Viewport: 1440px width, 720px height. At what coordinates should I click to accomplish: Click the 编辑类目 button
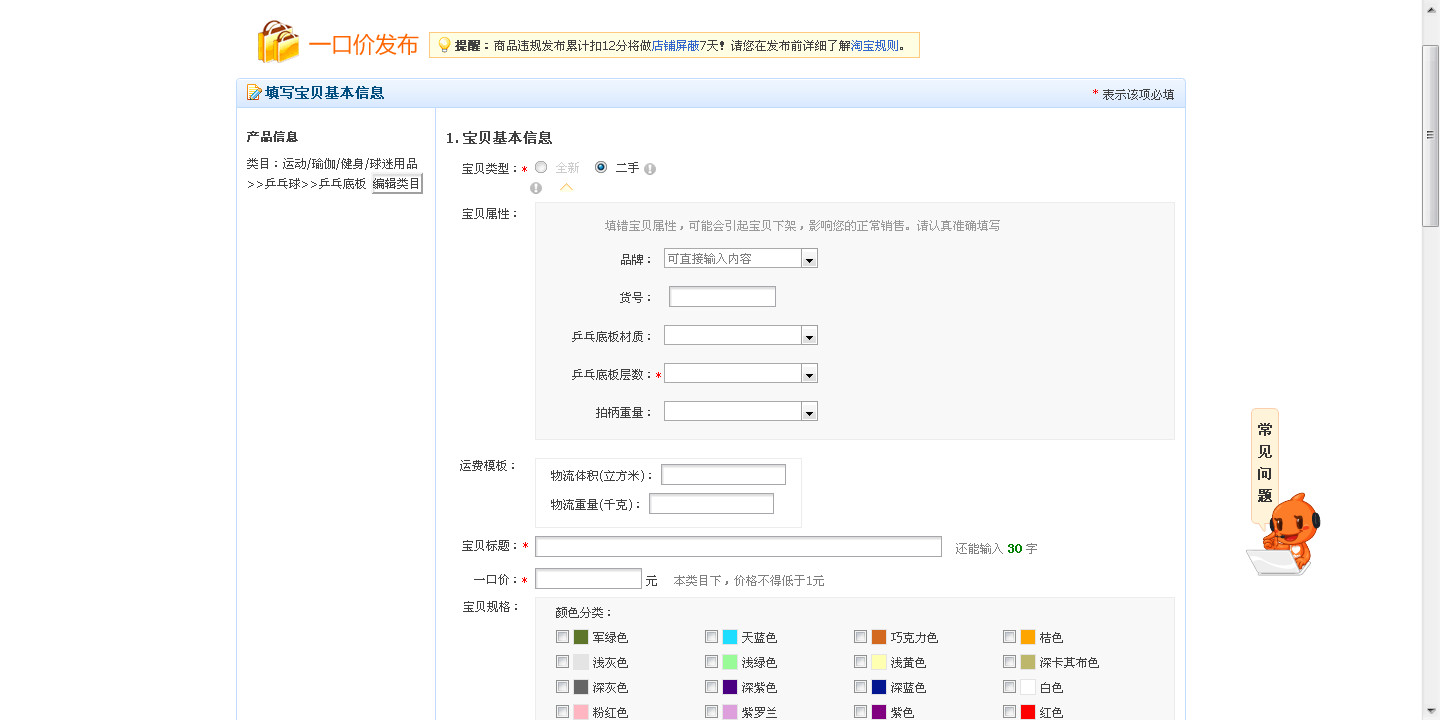397,184
